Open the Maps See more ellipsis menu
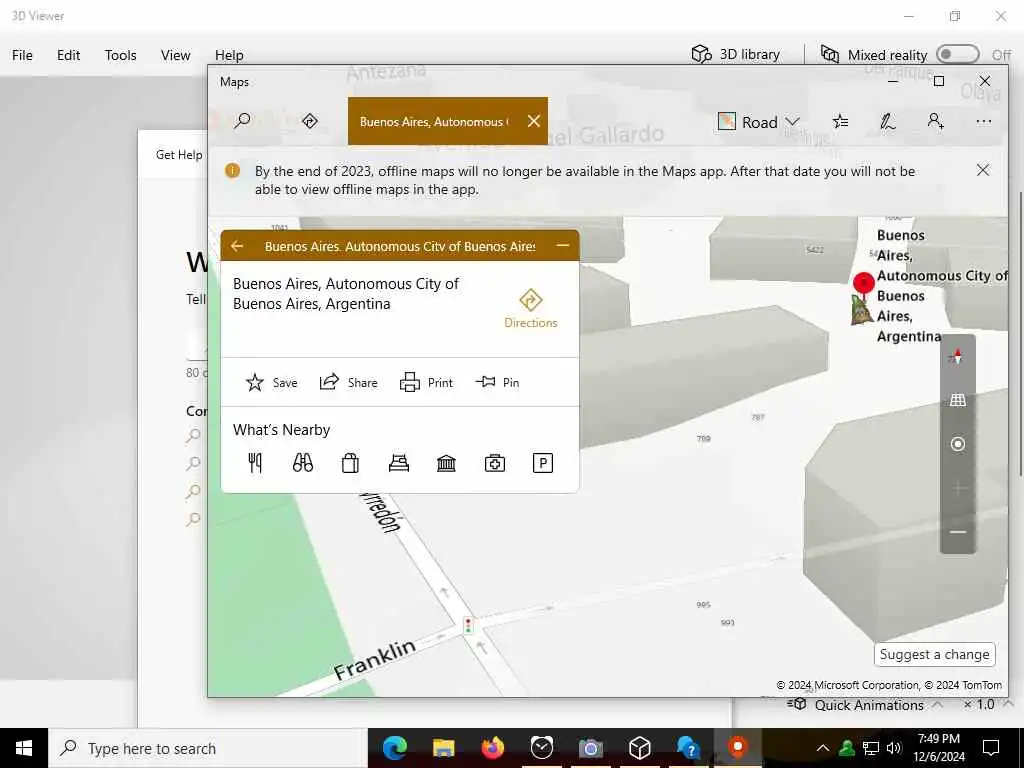 [984, 121]
